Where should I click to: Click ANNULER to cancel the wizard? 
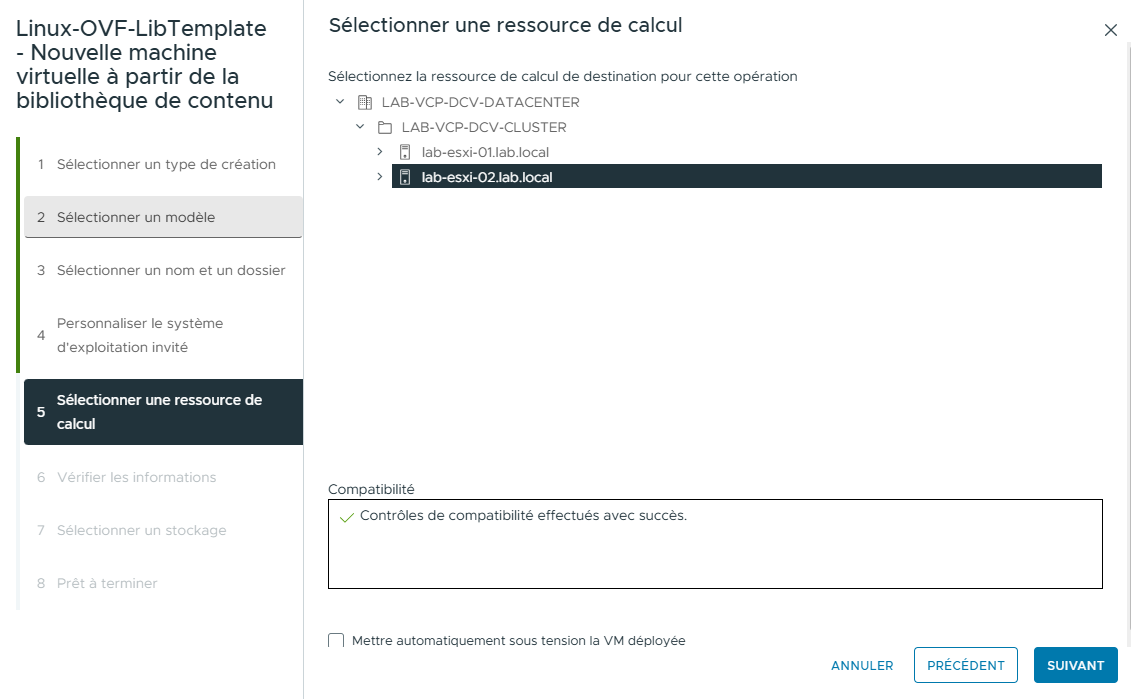(861, 665)
